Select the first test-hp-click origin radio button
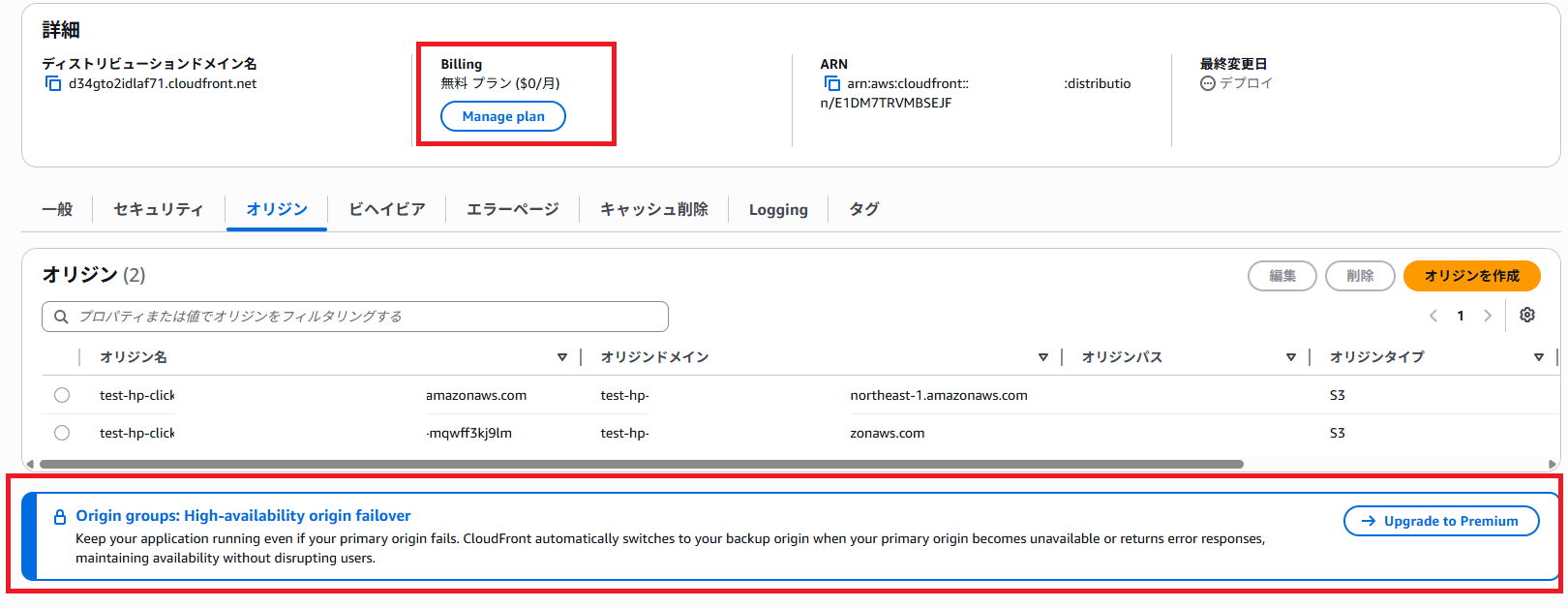Screen dimensions: 1568x608 62,395
